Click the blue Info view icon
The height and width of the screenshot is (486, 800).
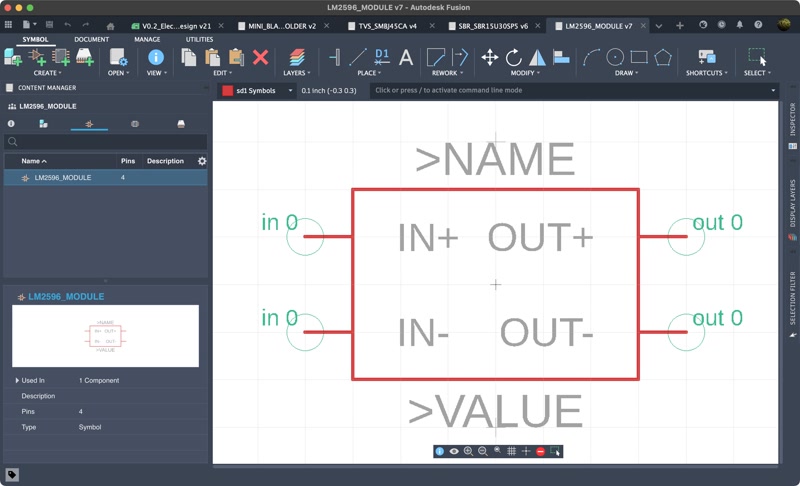click(156, 57)
